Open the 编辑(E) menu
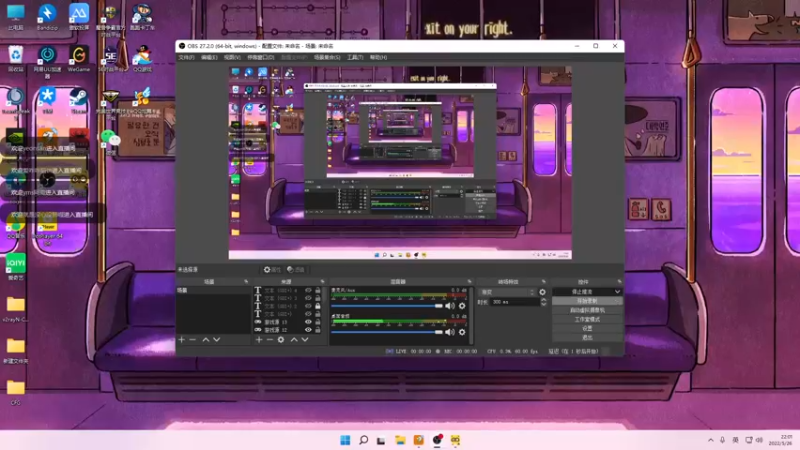Screen dimensions: 800x450 [209, 58]
